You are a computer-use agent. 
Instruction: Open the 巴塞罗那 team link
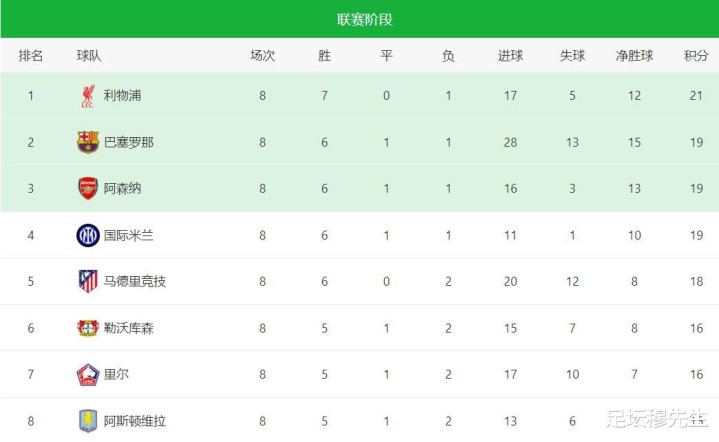tap(129, 142)
